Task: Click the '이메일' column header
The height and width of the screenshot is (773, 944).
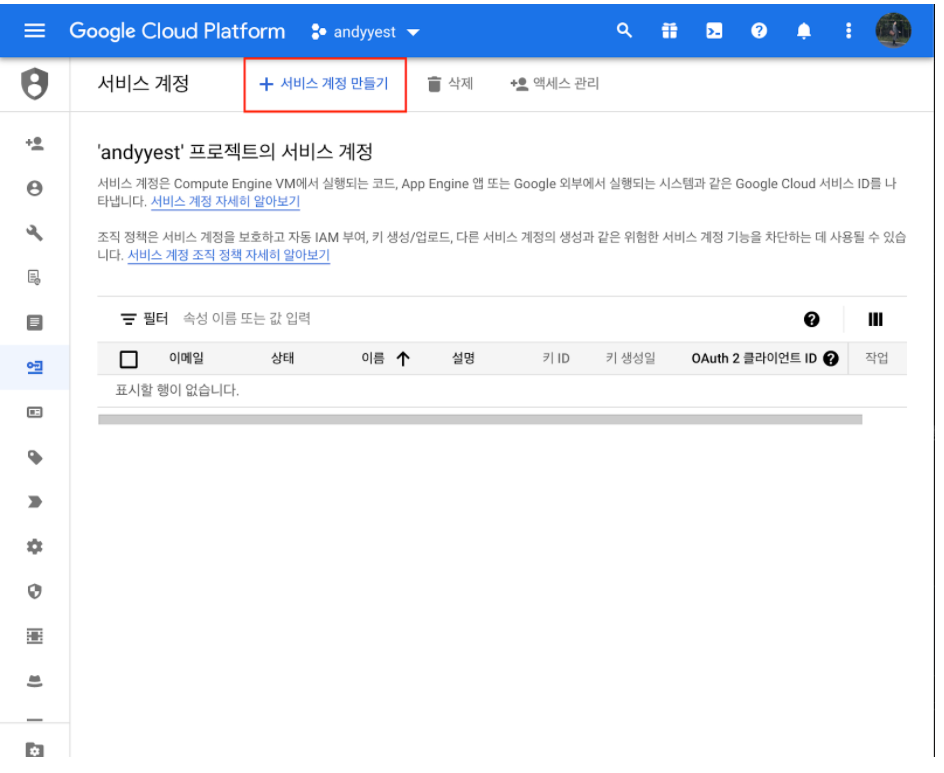Action: pos(187,359)
